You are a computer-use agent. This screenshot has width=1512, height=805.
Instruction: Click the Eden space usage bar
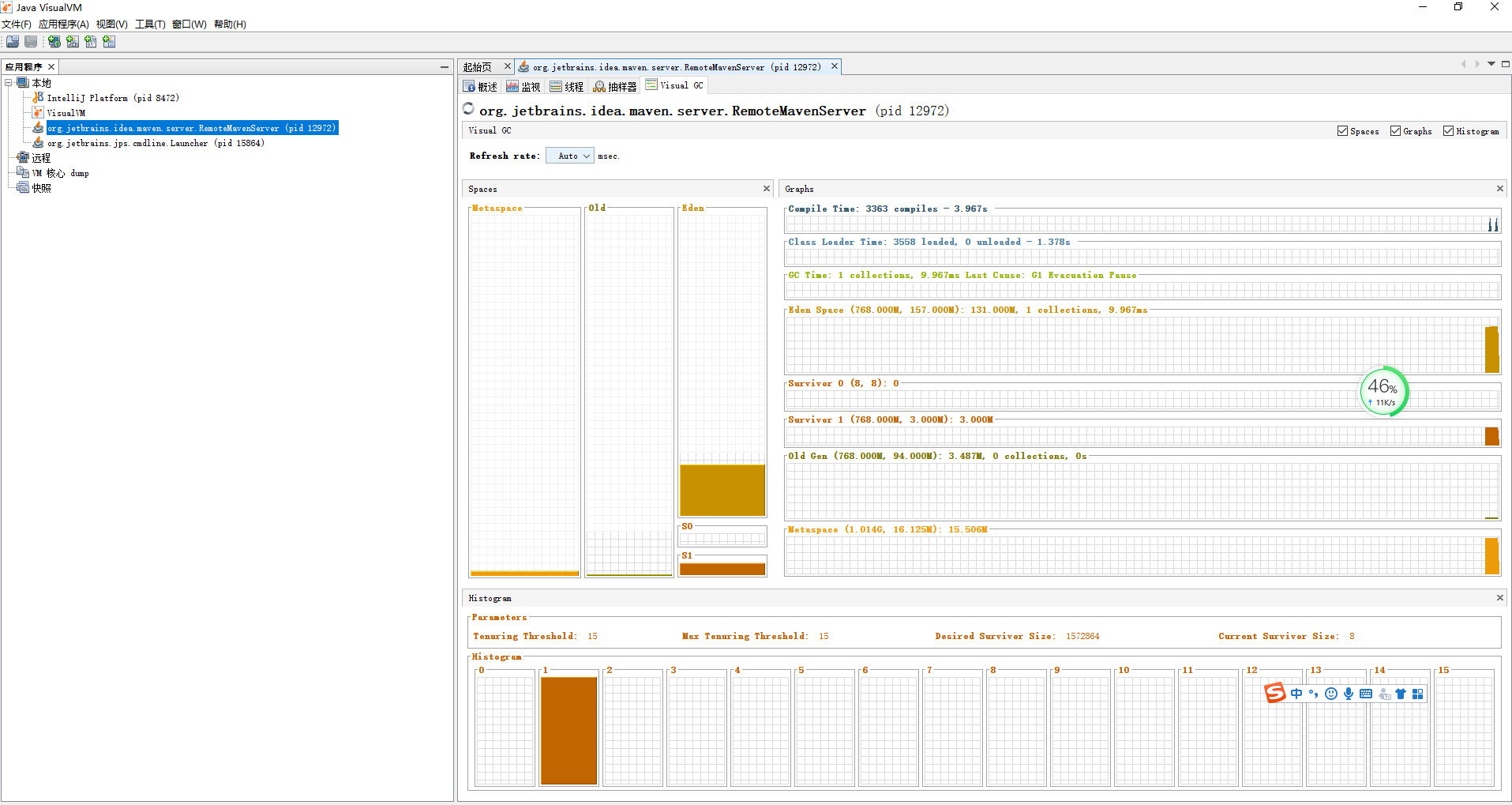point(722,490)
